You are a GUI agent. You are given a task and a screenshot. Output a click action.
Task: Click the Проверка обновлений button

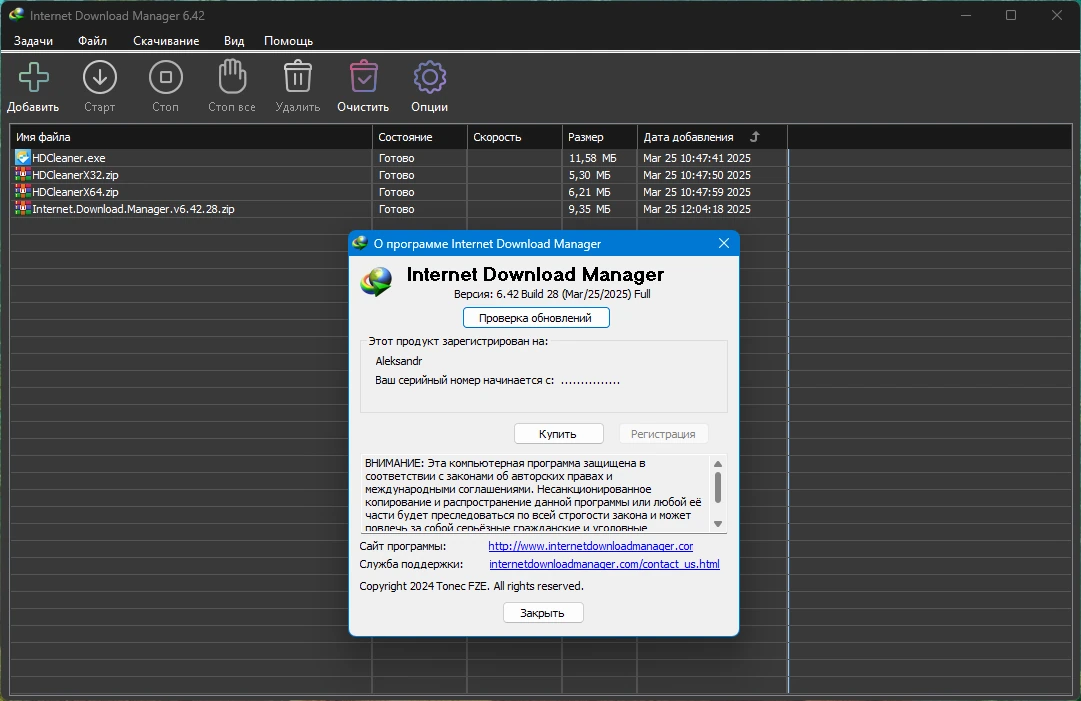(536, 318)
